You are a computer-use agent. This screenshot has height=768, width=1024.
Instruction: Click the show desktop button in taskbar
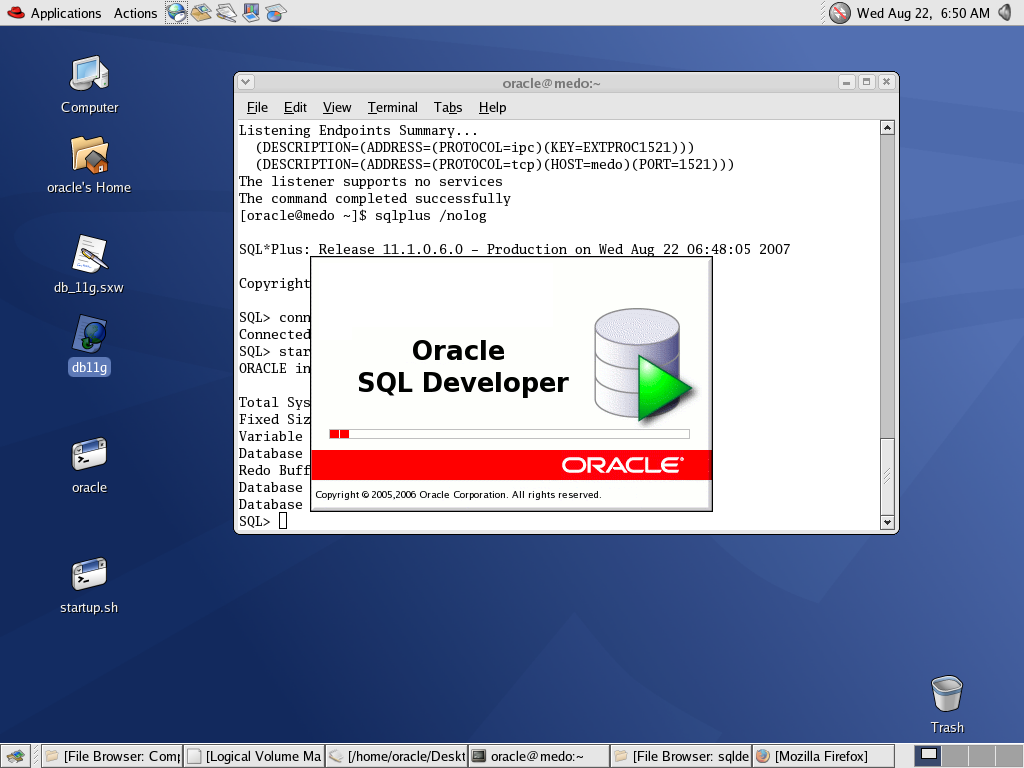17,756
